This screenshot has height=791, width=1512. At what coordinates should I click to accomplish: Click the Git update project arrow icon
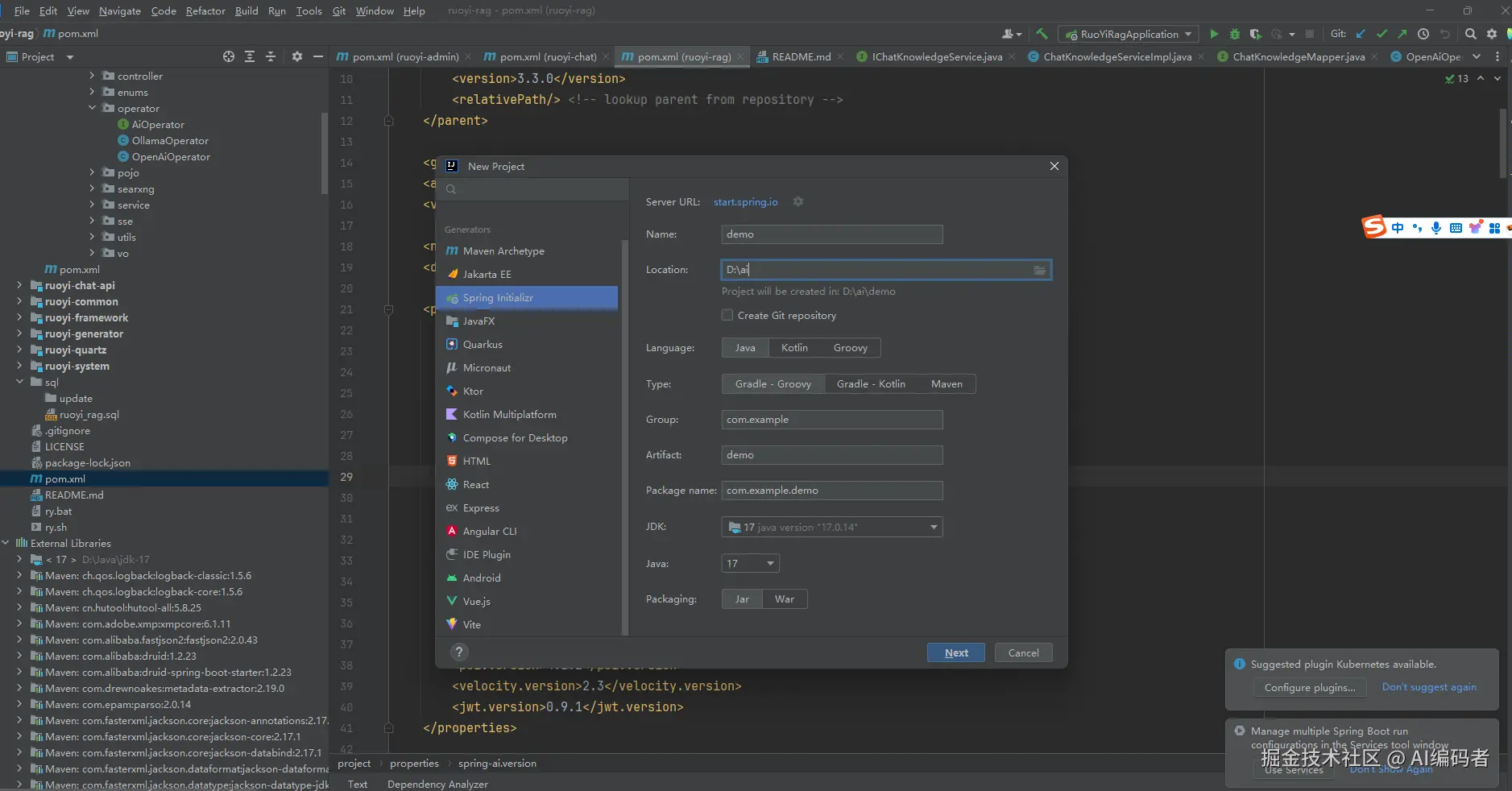[1361, 34]
